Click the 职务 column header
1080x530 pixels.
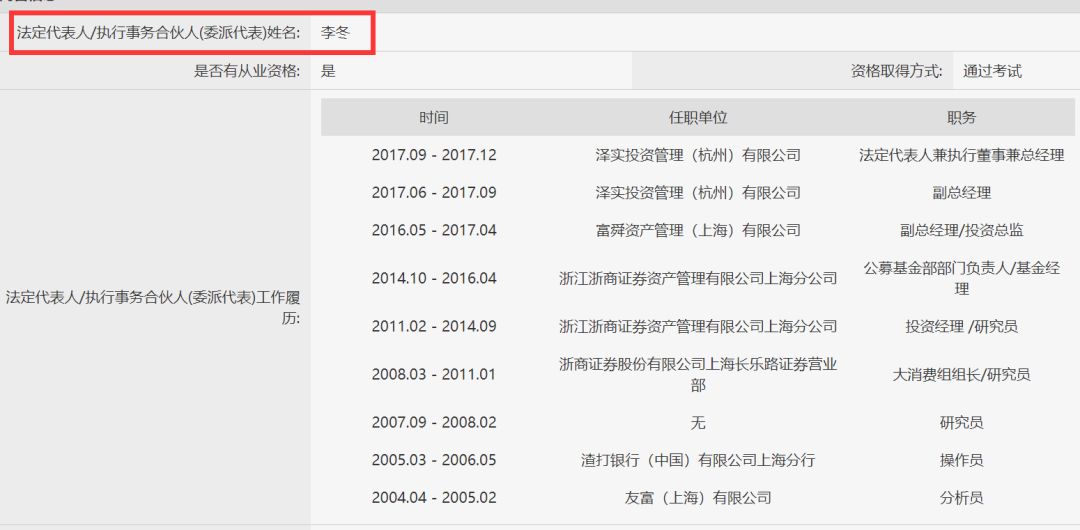click(962, 117)
